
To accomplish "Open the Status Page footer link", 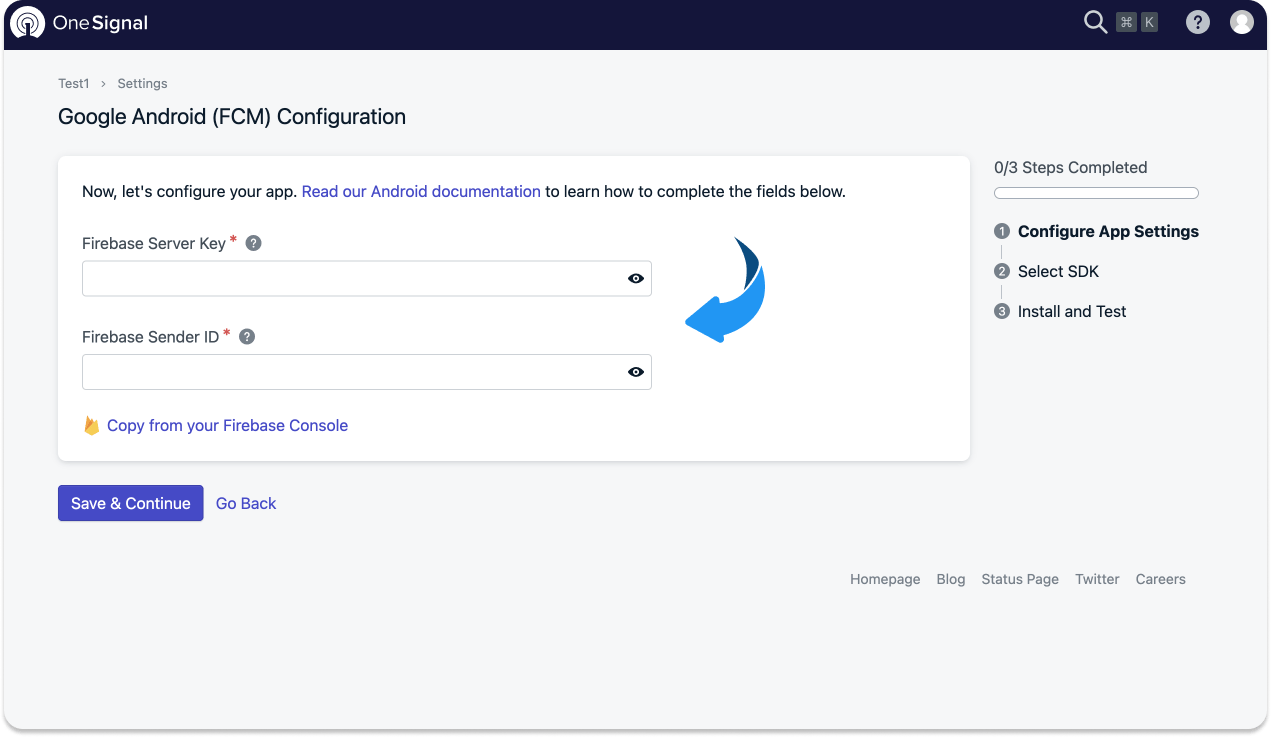I will [1020, 579].
